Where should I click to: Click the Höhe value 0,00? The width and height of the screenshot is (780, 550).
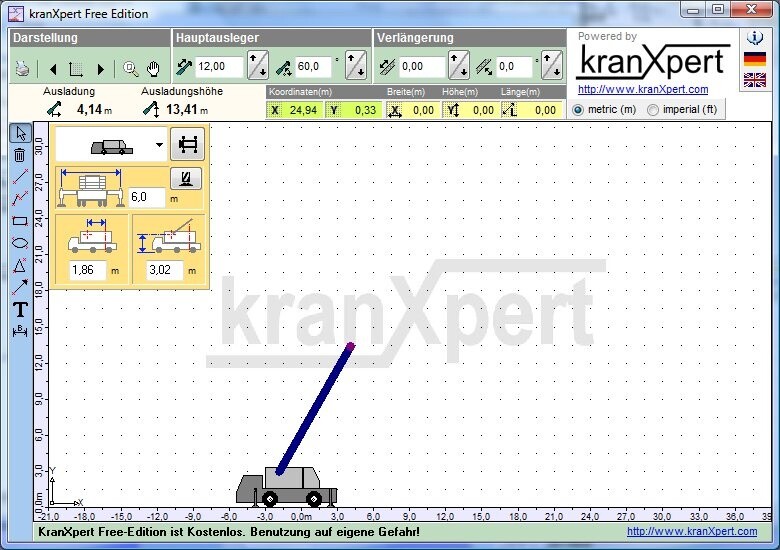point(483,110)
